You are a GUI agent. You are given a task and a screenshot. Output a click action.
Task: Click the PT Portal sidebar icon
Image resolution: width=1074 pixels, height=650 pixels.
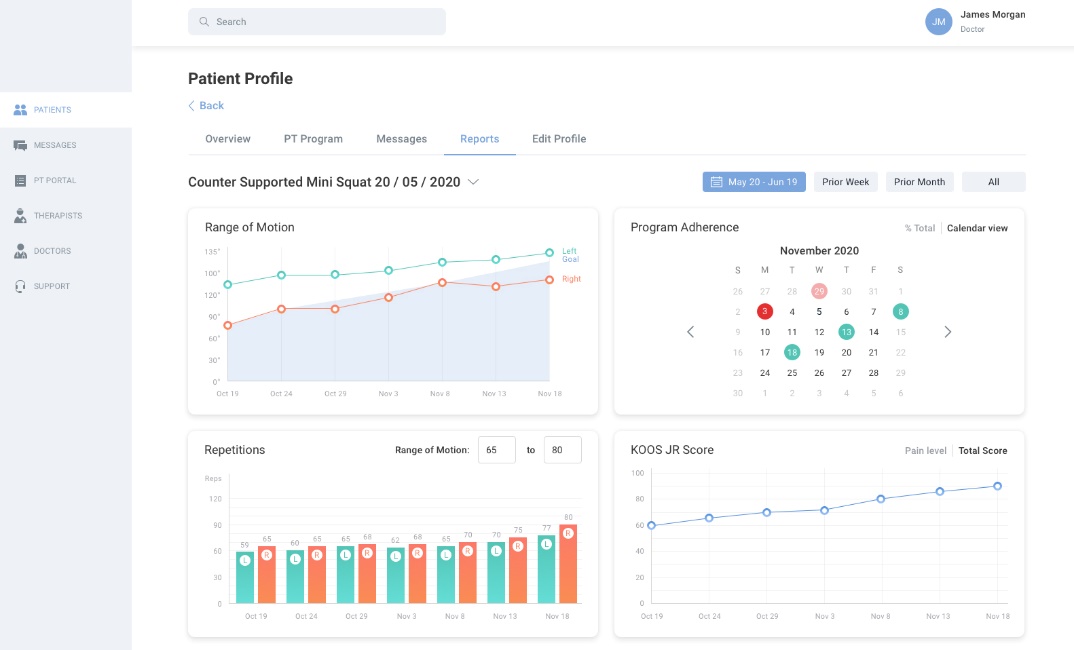20,181
